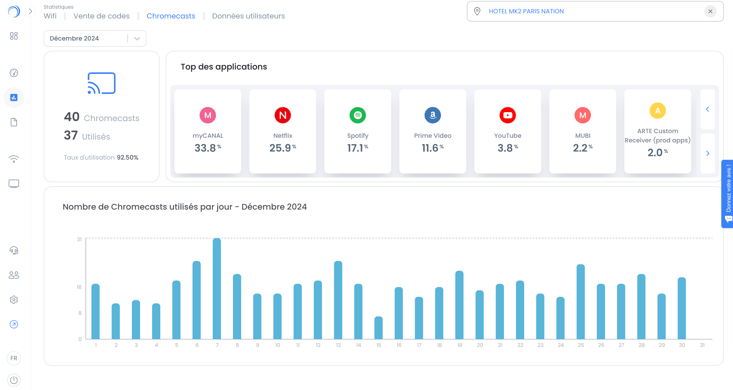Image resolution: width=733 pixels, height=390 pixels.
Task: Open the Wifi sidebar icon
Action: click(14, 159)
